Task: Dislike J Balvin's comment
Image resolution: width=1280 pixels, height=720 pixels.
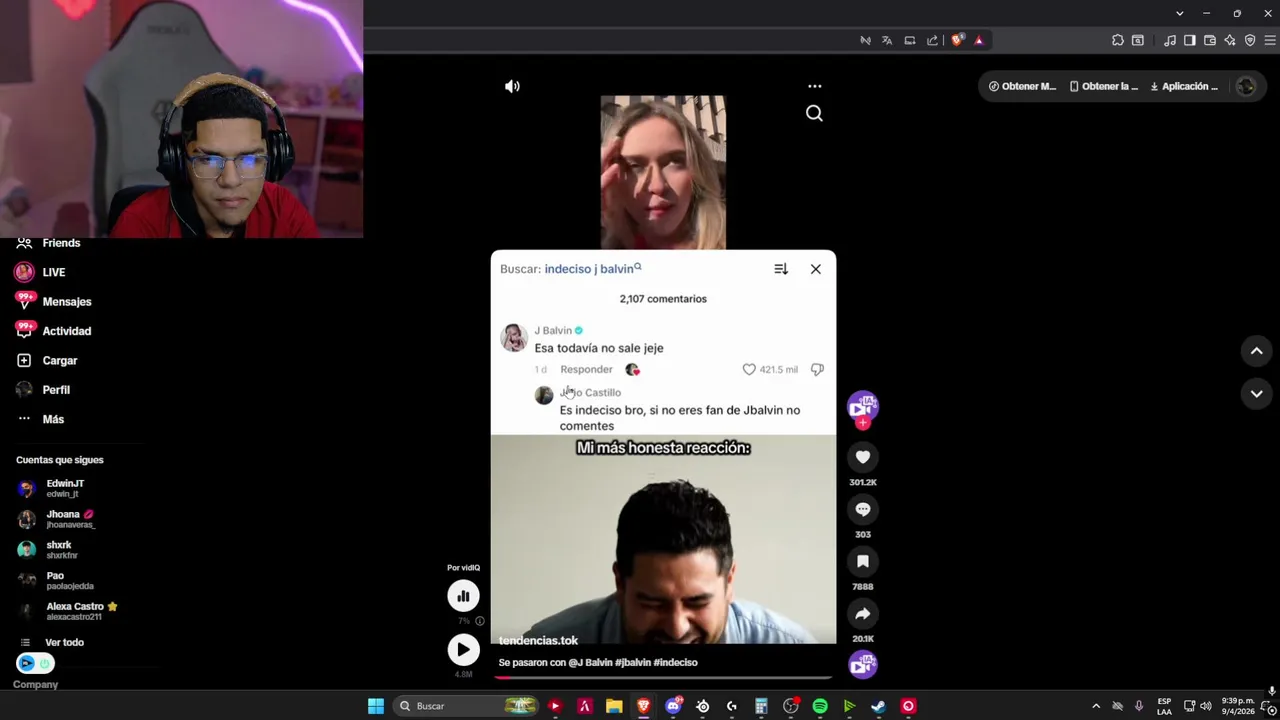Action: tap(817, 369)
